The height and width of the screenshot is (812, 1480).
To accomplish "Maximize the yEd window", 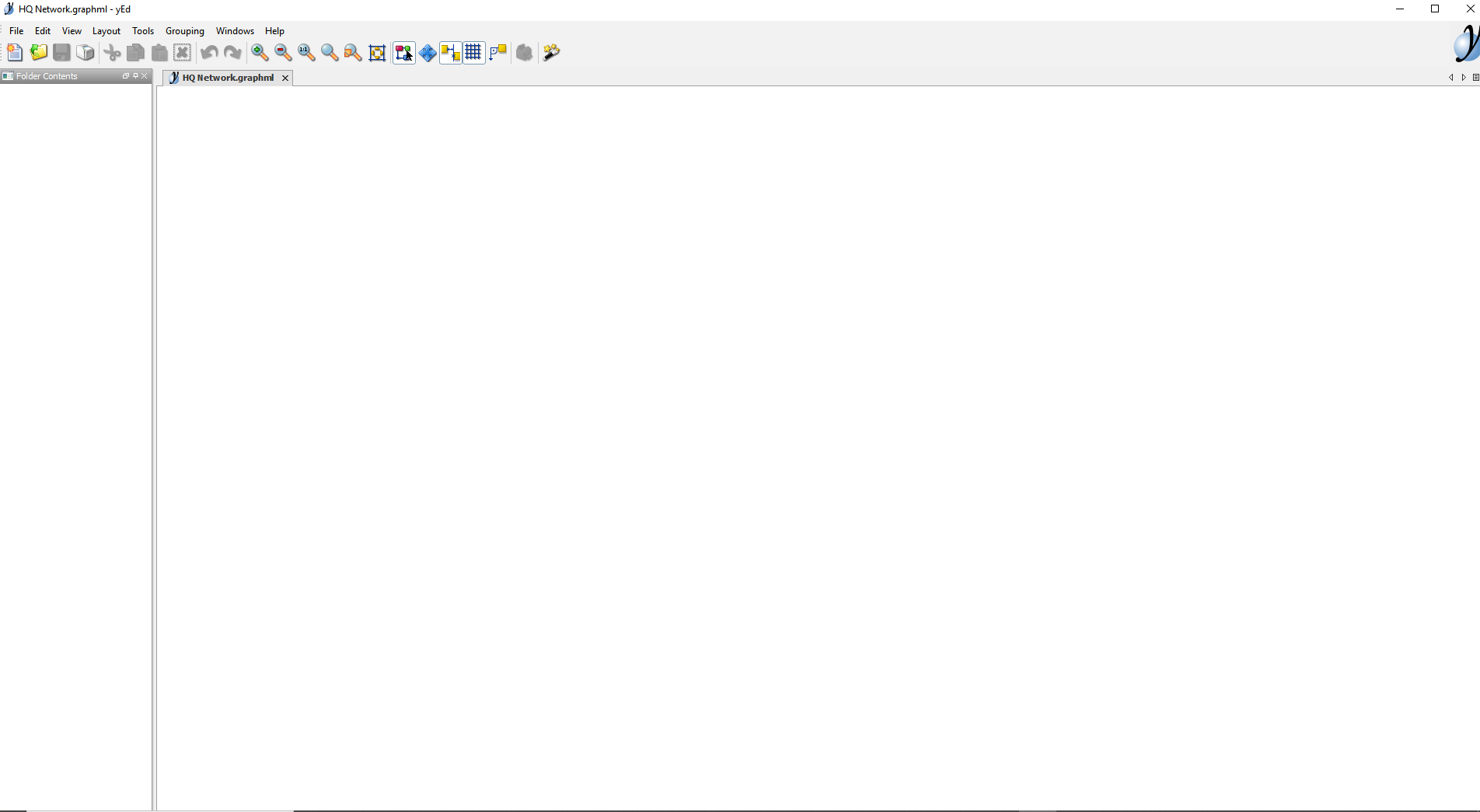I will pos(1435,9).
